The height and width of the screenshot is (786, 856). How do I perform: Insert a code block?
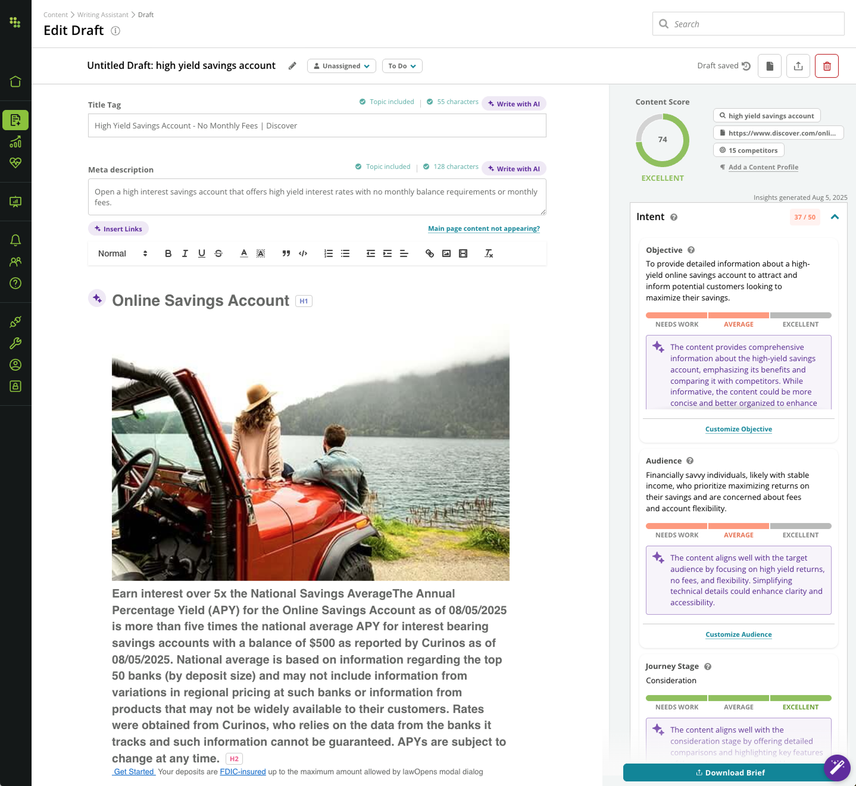pyautogui.click(x=303, y=253)
